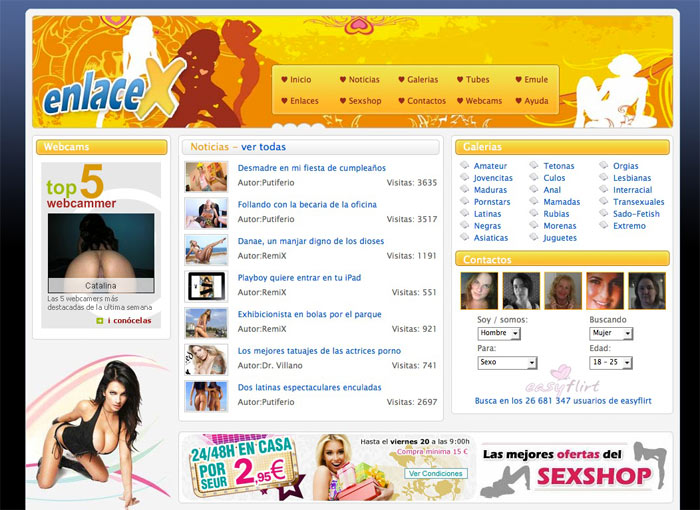Open the Maduras gallery link
700x510 pixels.
click(x=490, y=190)
